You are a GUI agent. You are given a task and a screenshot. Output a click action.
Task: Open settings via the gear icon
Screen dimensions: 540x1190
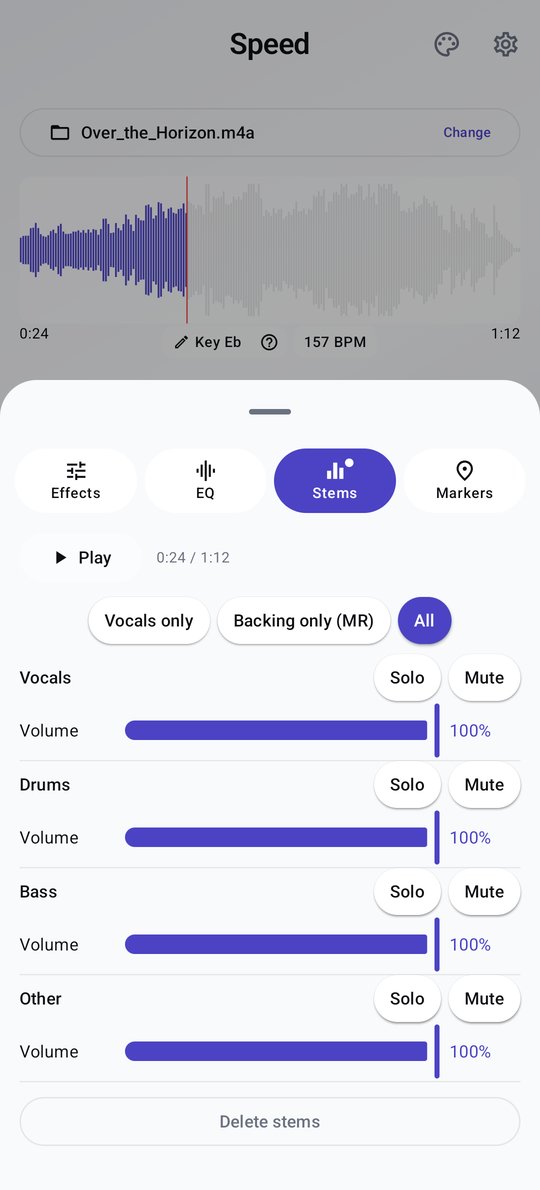coord(505,44)
